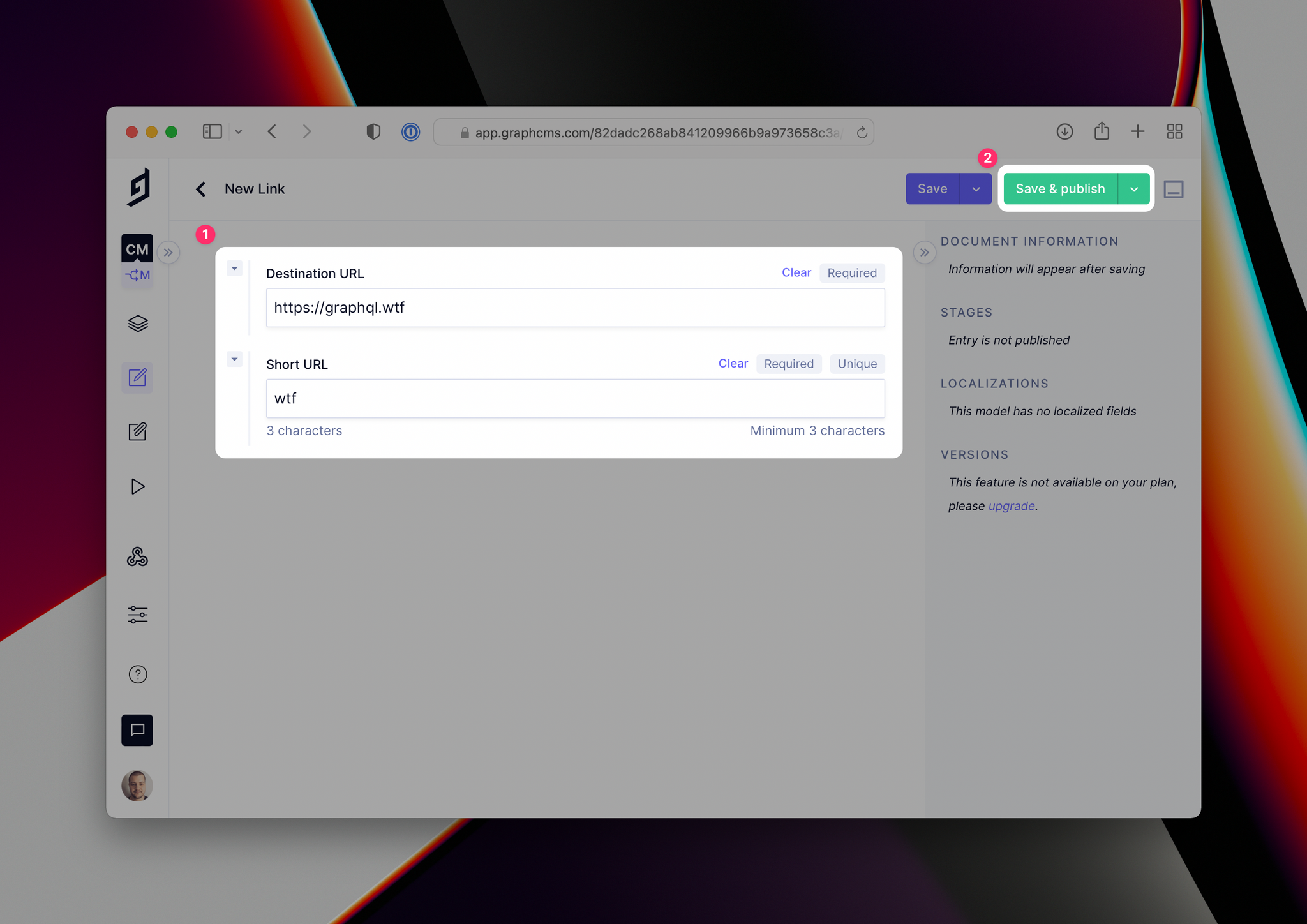Open the Content editor icon in sidebar
This screenshot has width=1307, height=924.
coord(137,378)
